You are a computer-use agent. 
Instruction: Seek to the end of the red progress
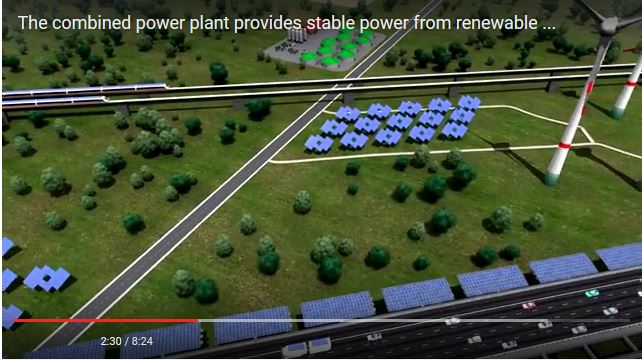(198, 320)
